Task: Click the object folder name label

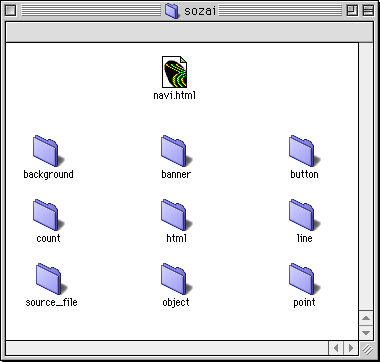Action: [x=176, y=302]
